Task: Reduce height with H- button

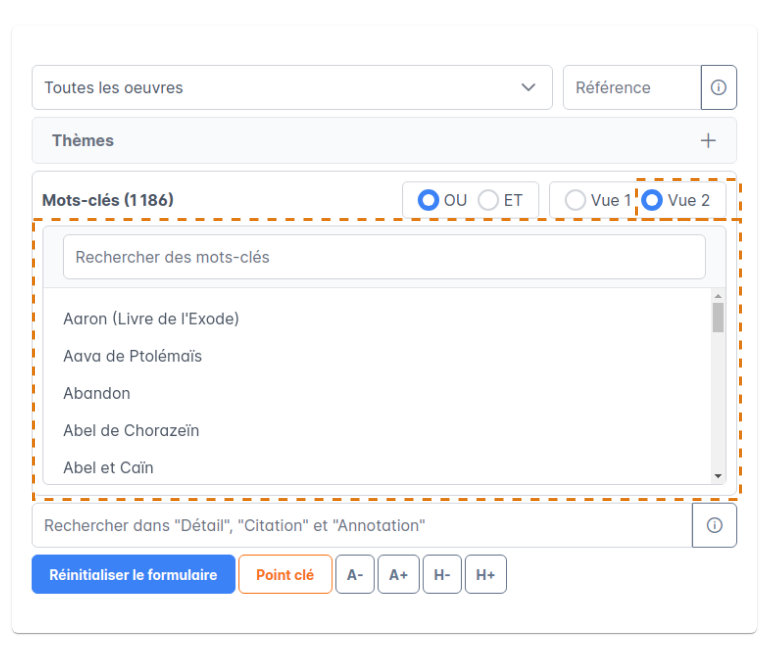Action: point(442,575)
